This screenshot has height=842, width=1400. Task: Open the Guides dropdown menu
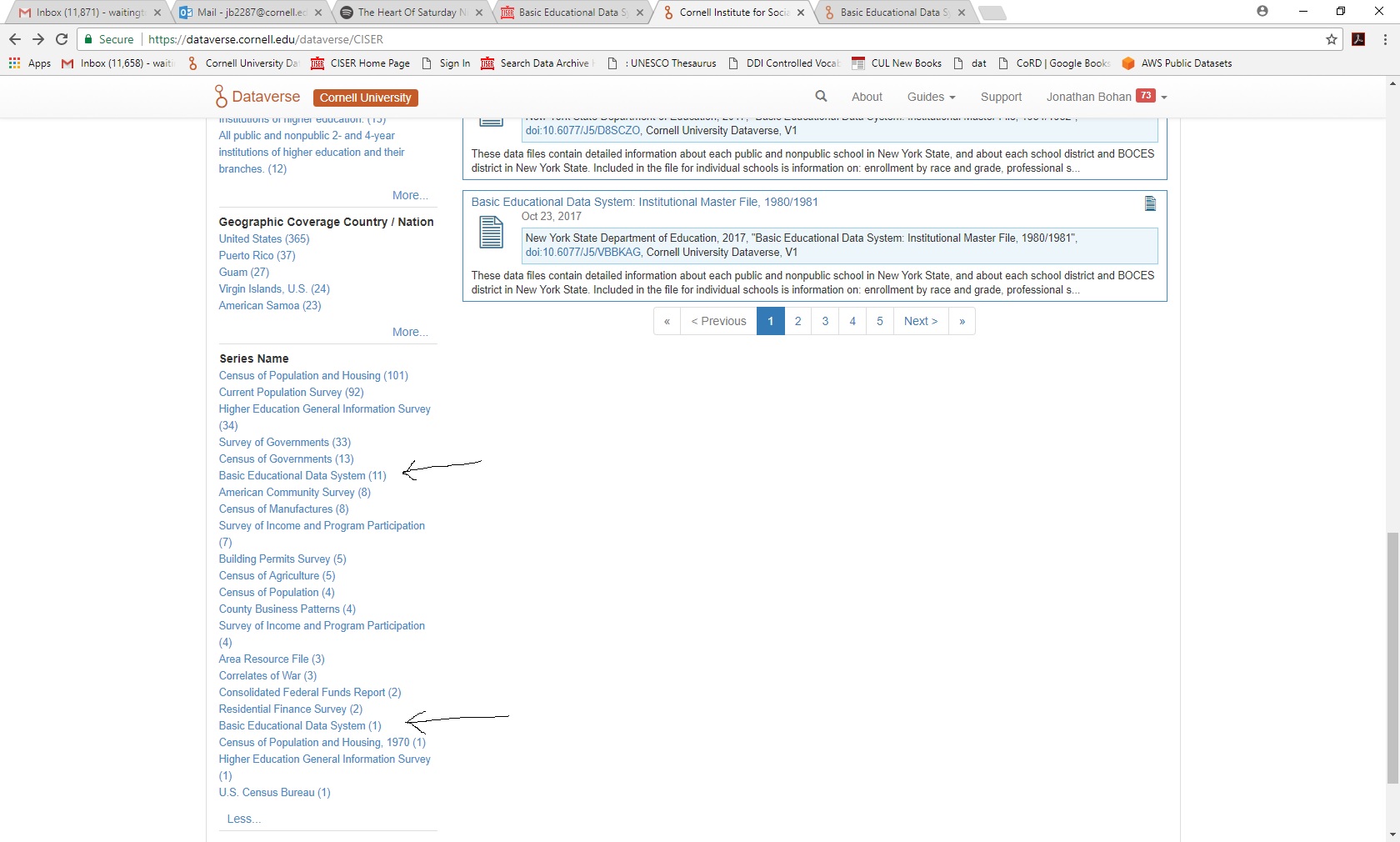(931, 97)
